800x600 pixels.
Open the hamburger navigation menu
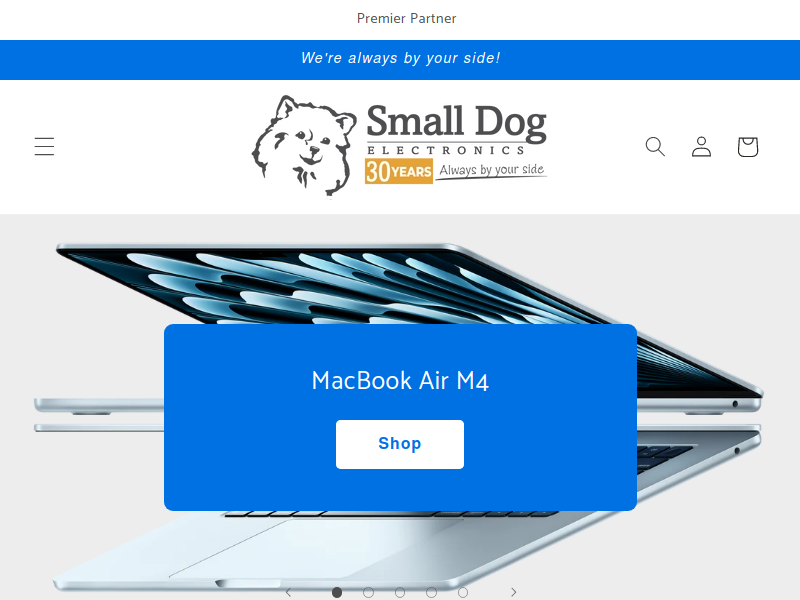[44, 146]
